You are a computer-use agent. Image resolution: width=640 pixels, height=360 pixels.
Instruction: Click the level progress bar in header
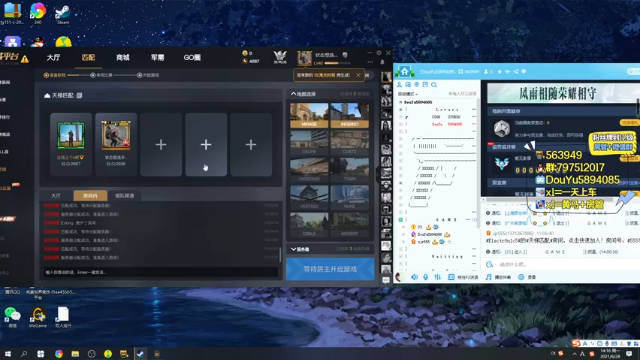[x=337, y=63]
